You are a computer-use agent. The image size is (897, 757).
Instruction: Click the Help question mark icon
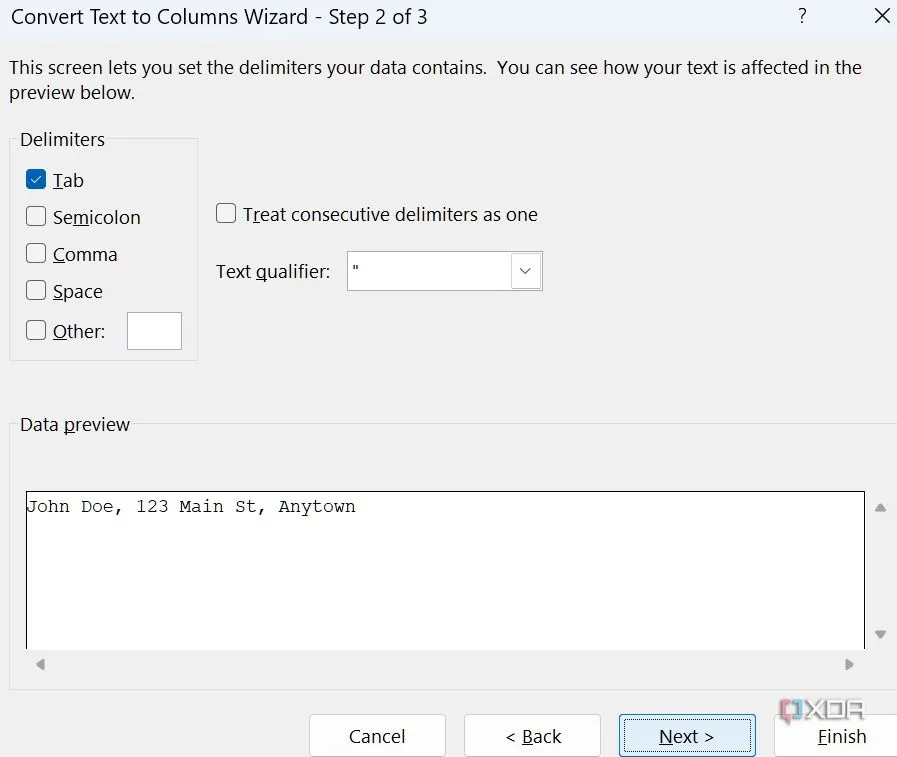click(x=802, y=17)
